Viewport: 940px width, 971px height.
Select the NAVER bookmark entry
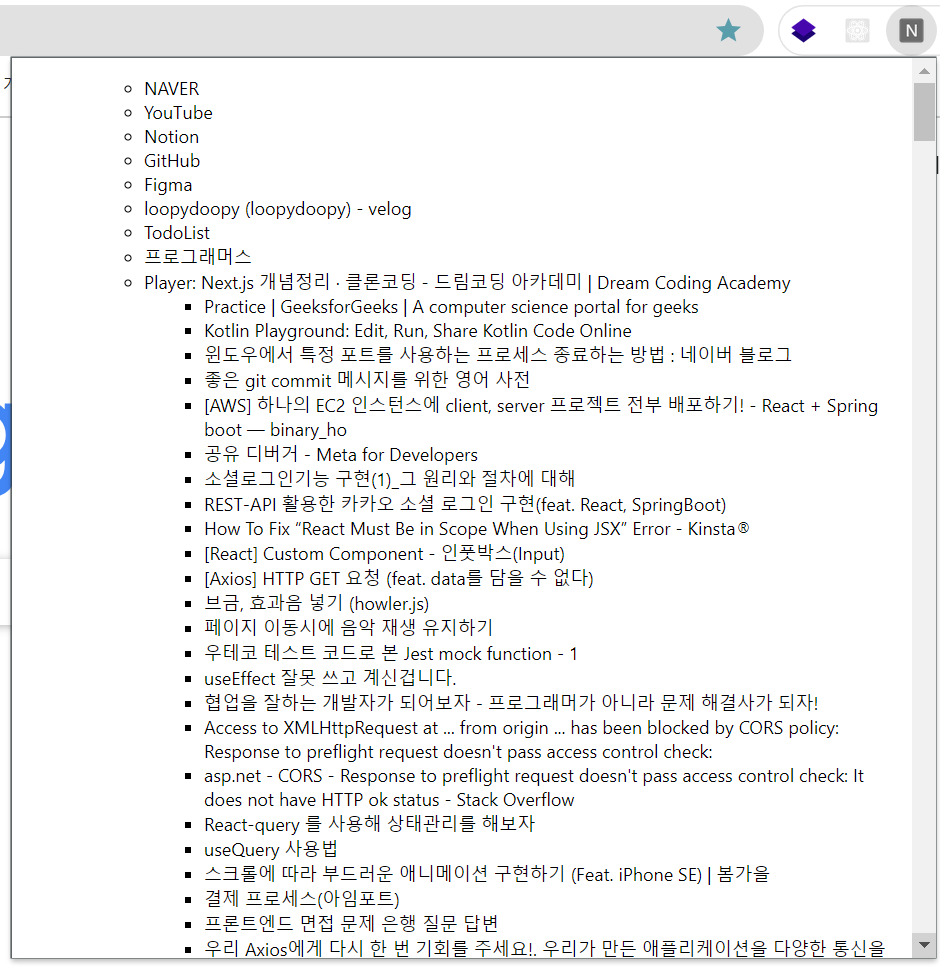coord(172,89)
